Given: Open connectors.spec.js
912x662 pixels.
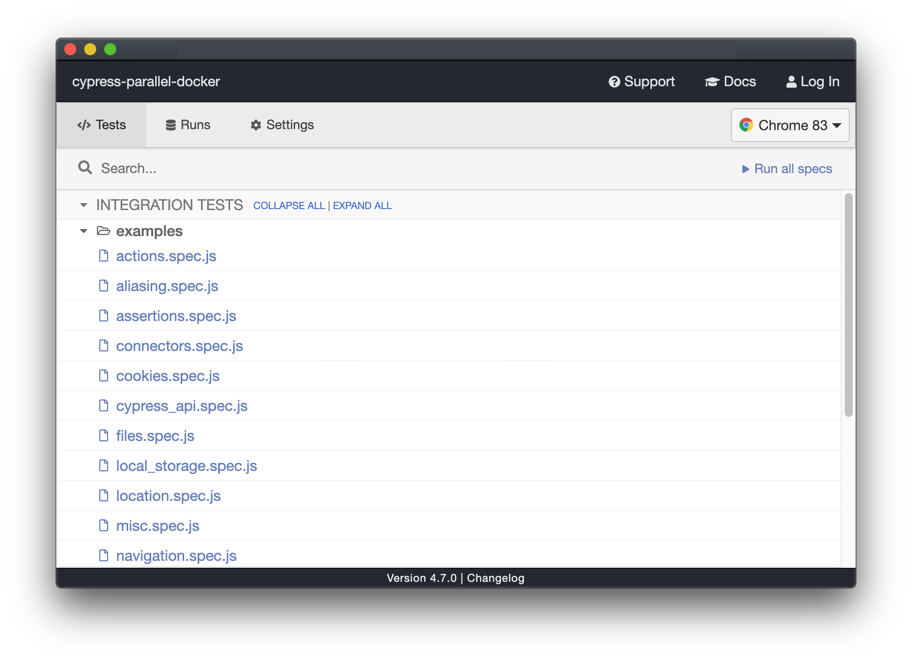Looking at the screenshot, I should pos(180,346).
